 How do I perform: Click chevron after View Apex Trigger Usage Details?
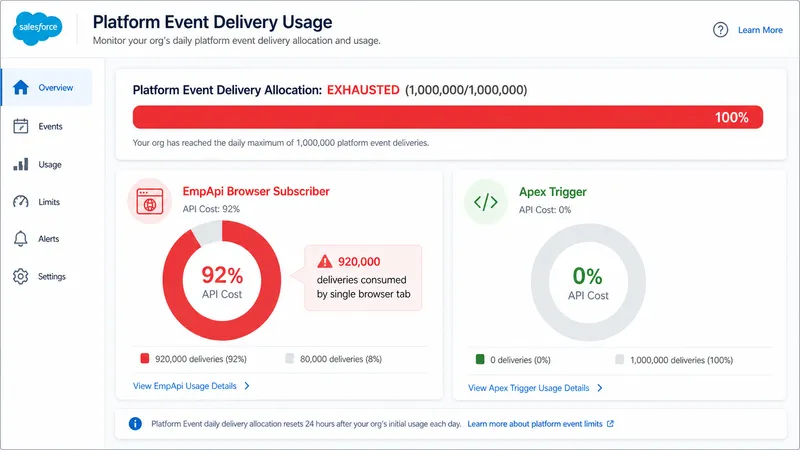pyautogui.click(x=600, y=388)
